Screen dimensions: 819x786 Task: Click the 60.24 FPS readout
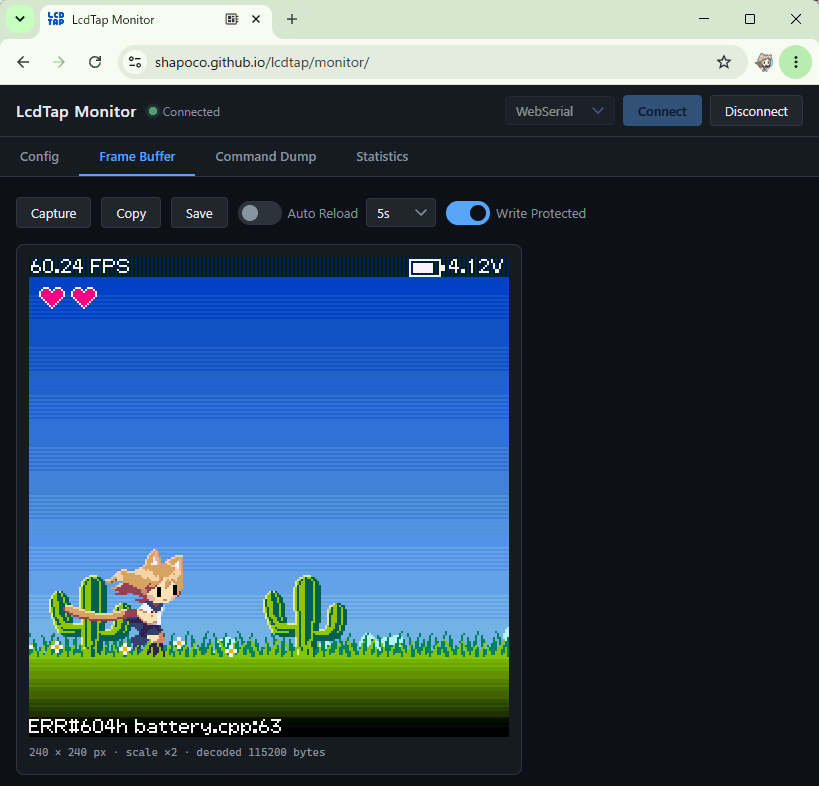[x=79, y=266]
